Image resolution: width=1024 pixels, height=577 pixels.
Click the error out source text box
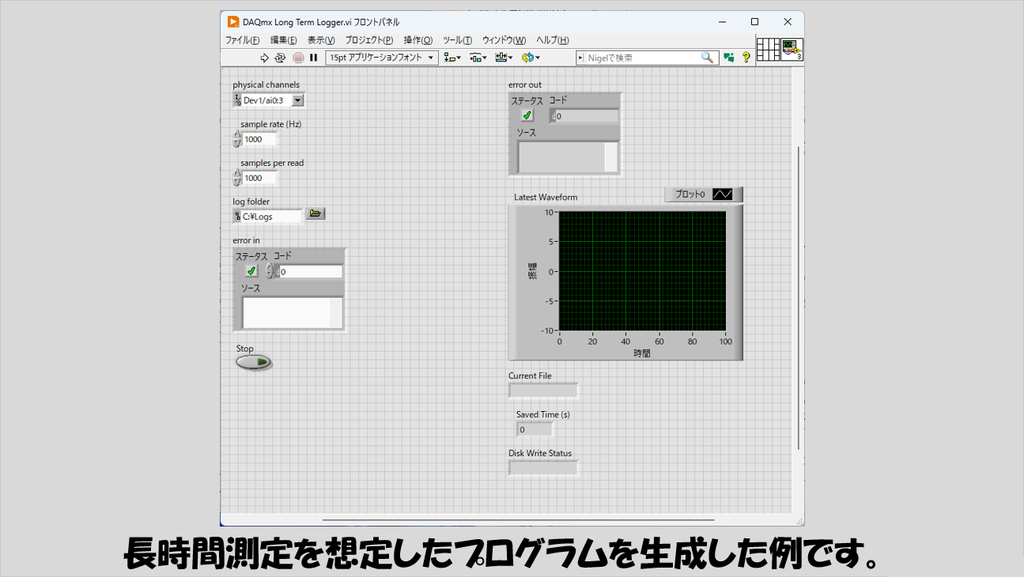point(568,157)
